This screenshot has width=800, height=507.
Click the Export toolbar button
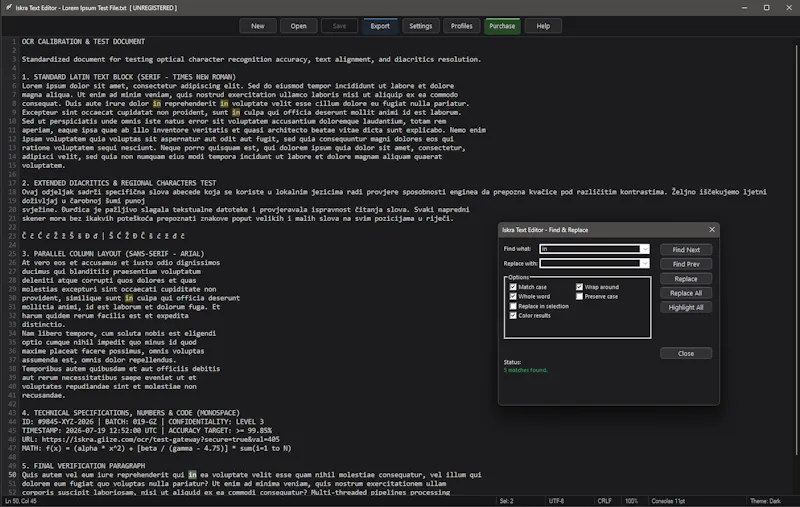pos(380,26)
